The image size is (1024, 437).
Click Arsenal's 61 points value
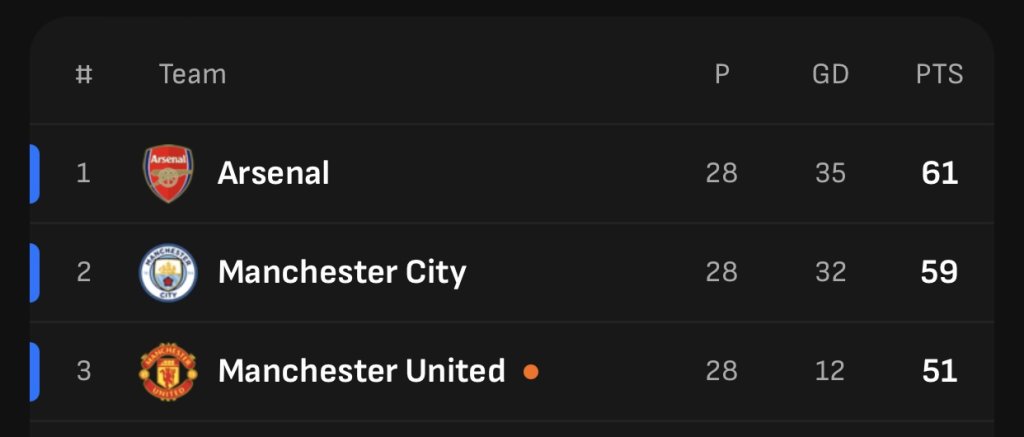(939, 174)
